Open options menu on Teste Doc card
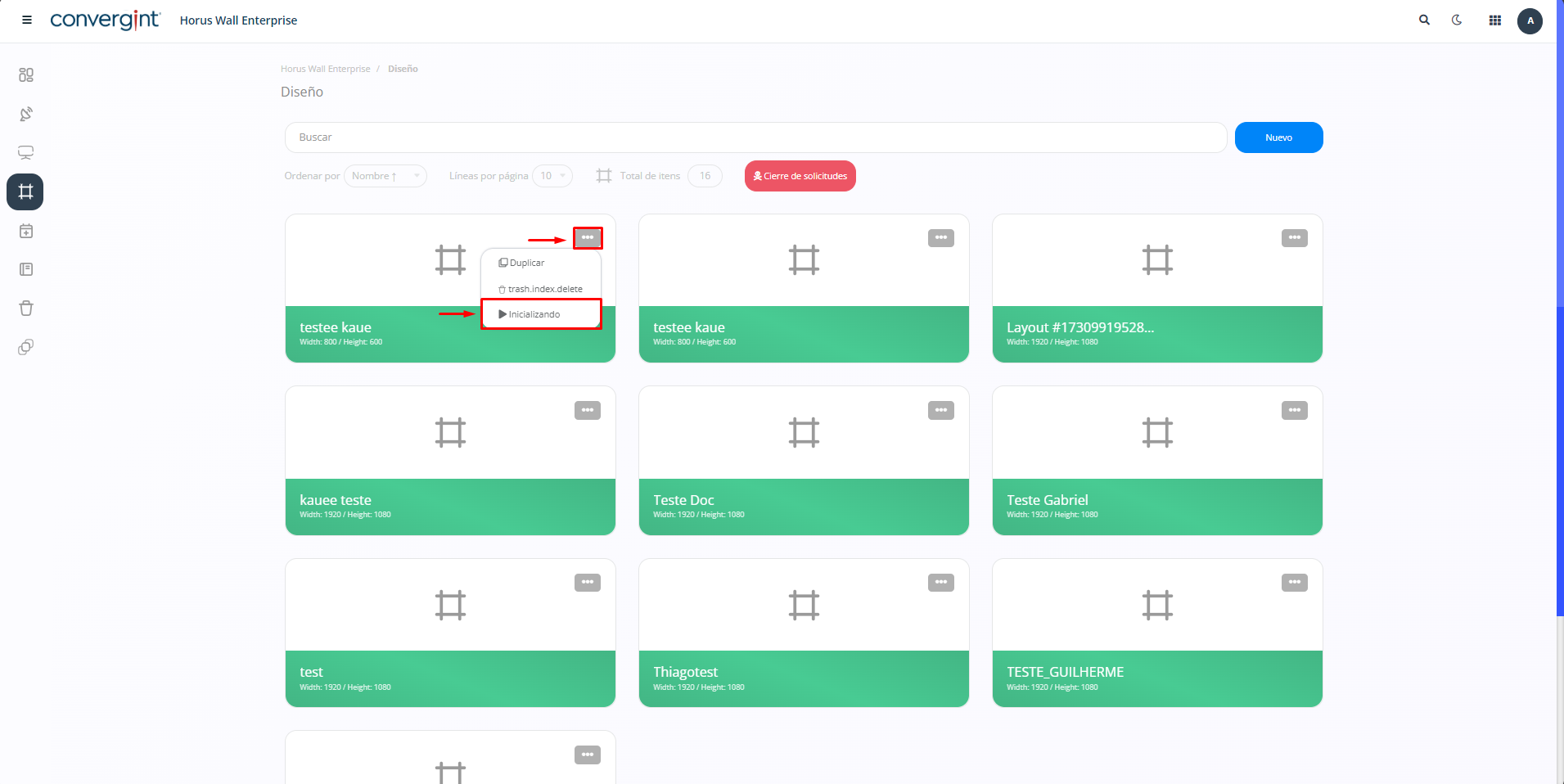 (940, 410)
